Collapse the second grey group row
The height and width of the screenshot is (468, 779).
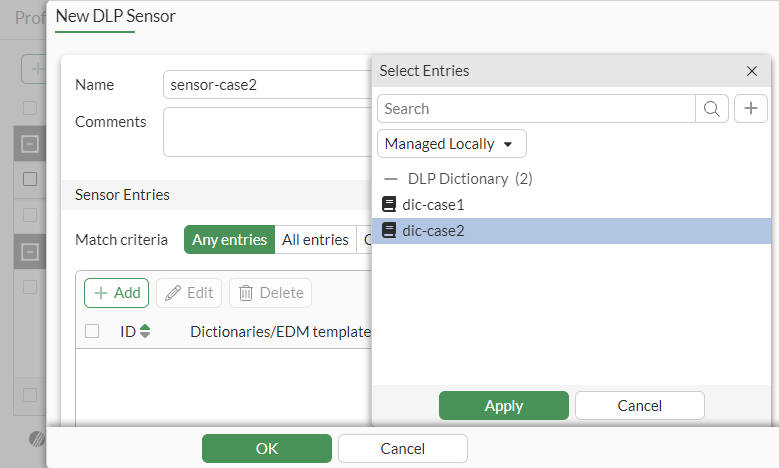(30, 251)
